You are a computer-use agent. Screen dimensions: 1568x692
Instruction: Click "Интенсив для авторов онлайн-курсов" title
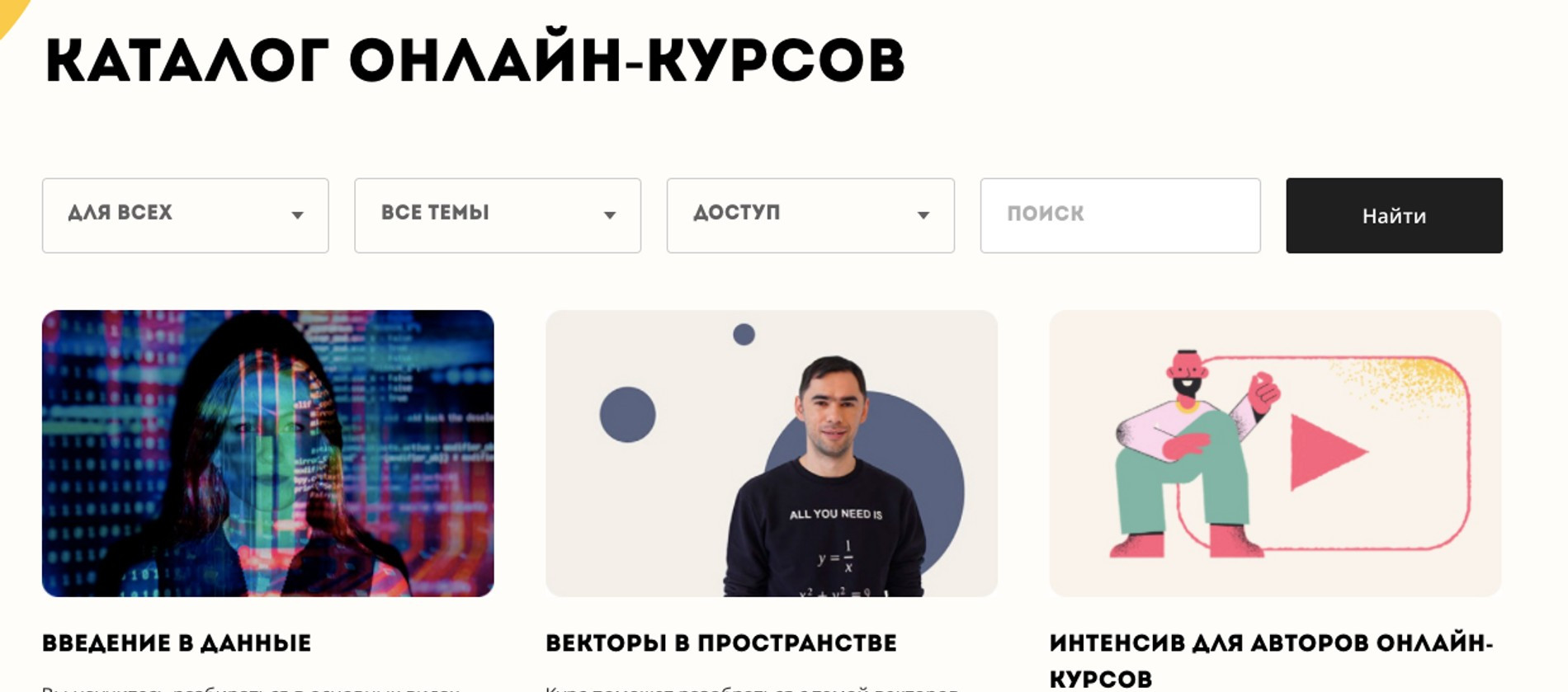(1271, 661)
